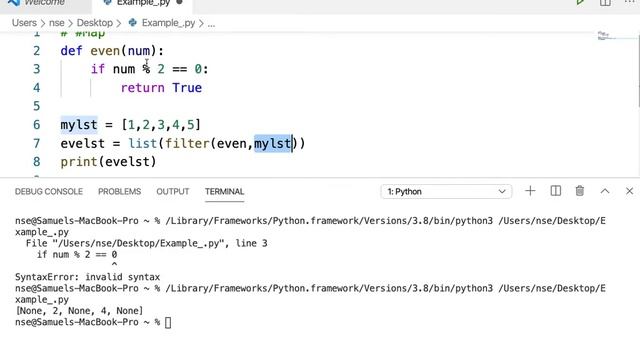640x360 pixels.
Task: Click 'if num % 2 == 0:' line
Action: pos(149,69)
